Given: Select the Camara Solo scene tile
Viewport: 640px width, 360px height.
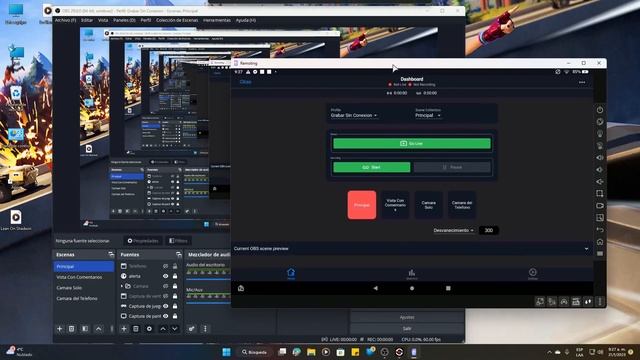Looking at the screenshot, I should point(429,205).
